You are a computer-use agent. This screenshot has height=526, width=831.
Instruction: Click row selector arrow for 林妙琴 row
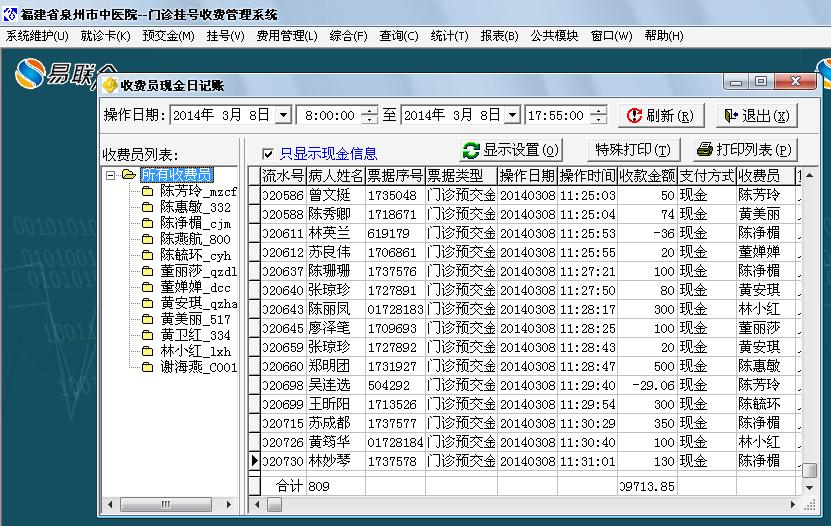coord(254,461)
